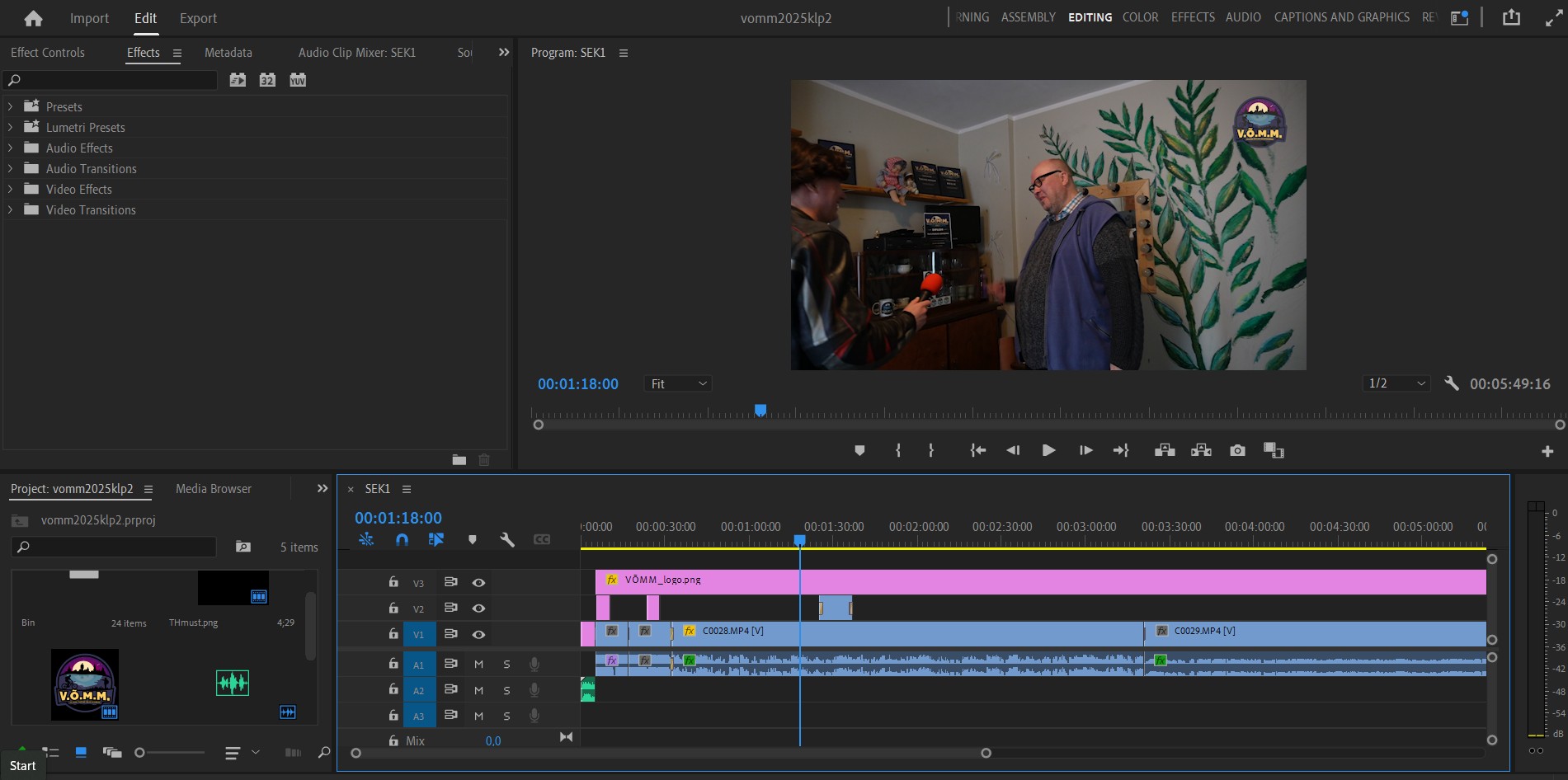Hide V1 track output eye
This screenshot has width=1568, height=780.
478,635
